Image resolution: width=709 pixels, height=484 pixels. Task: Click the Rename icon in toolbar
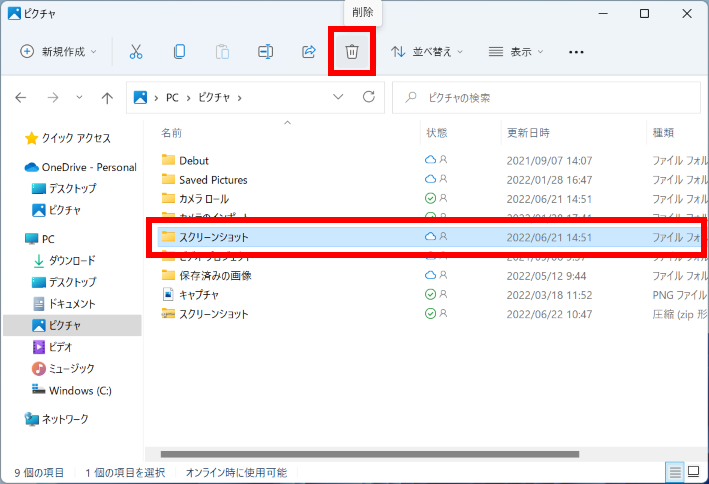(x=265, y=52)
